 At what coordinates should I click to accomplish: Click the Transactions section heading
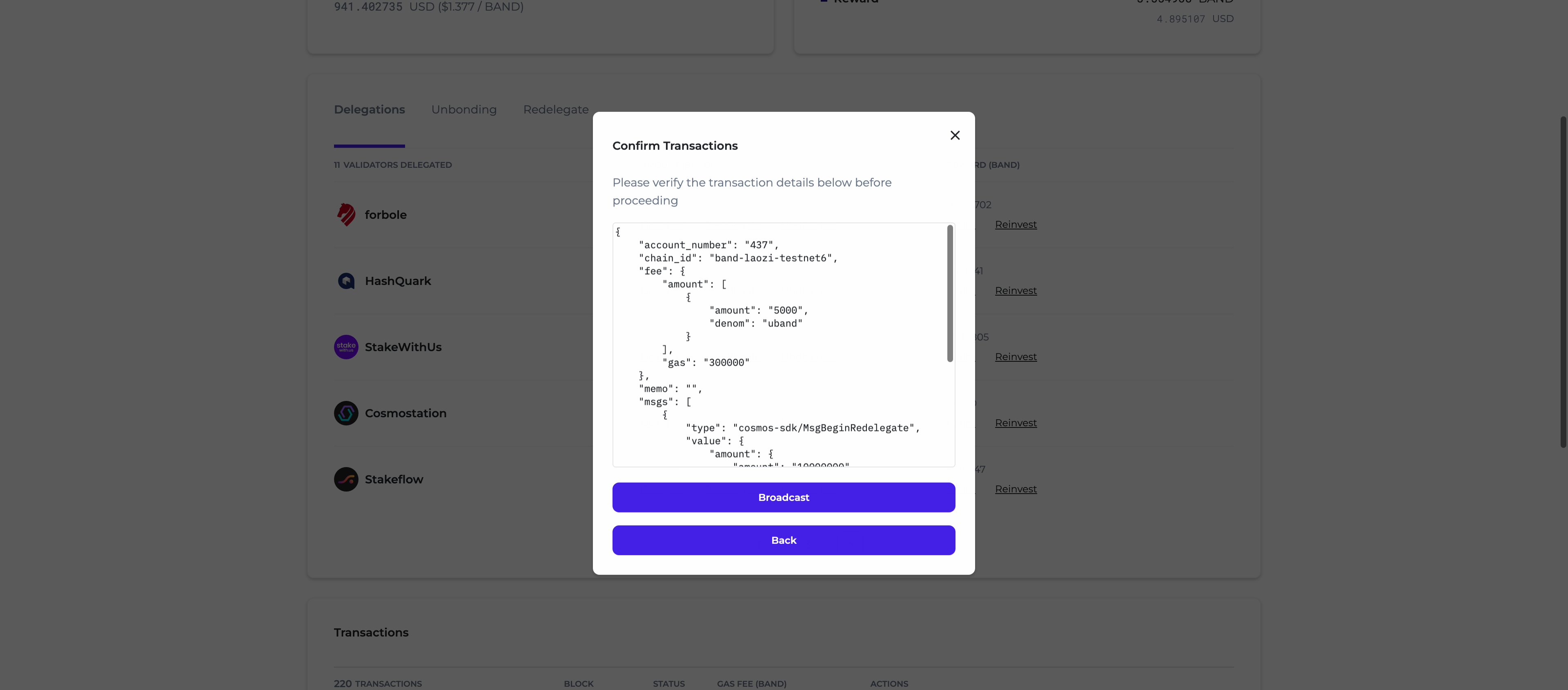click(x=371, y=632)
